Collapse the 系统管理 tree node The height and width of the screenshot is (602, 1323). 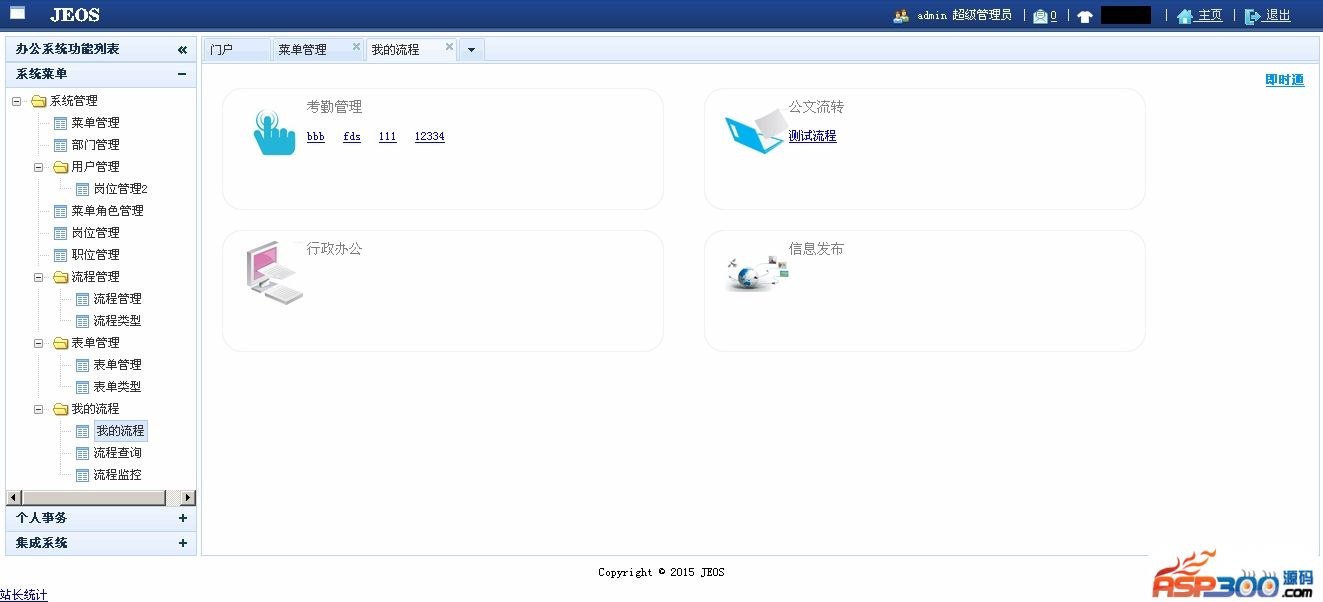coord(16,101)
